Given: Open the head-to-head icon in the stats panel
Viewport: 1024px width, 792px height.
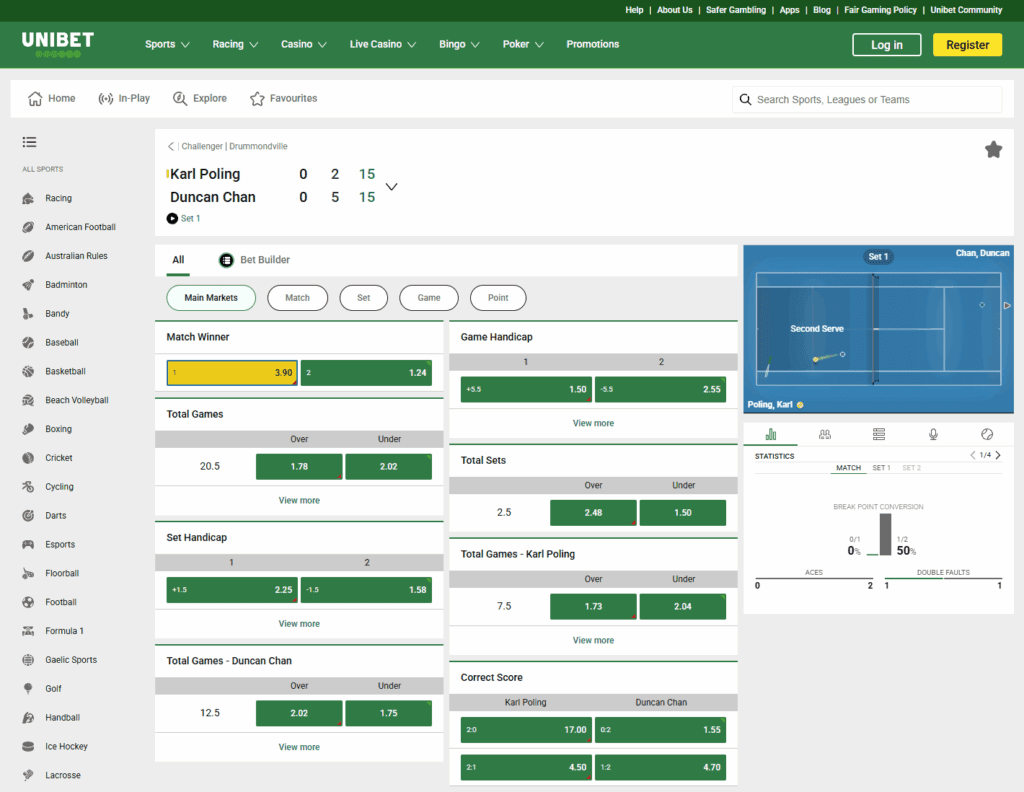Looking at the screenshot, I should coord(824,433).
